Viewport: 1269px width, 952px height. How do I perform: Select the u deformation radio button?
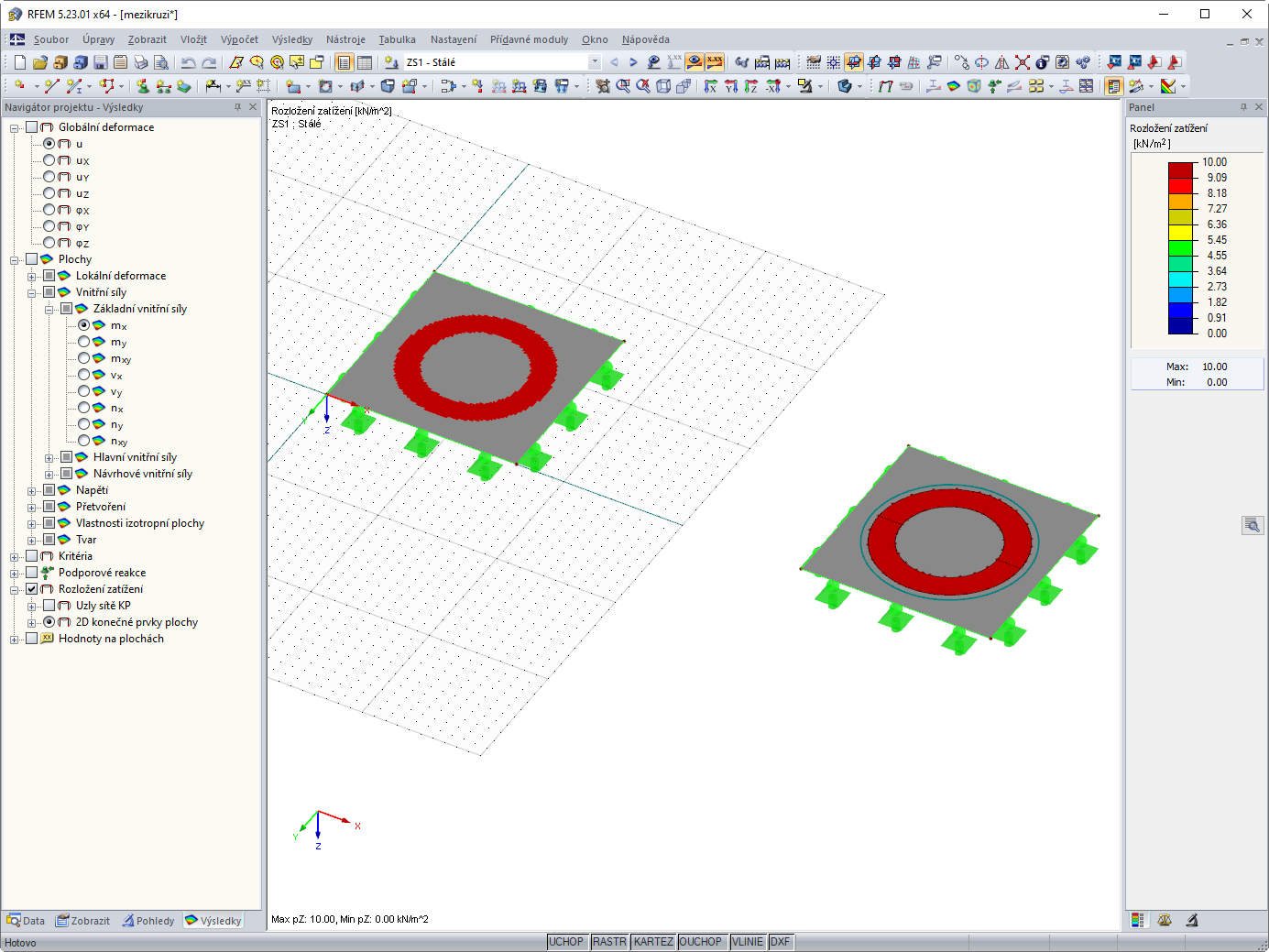49,144
